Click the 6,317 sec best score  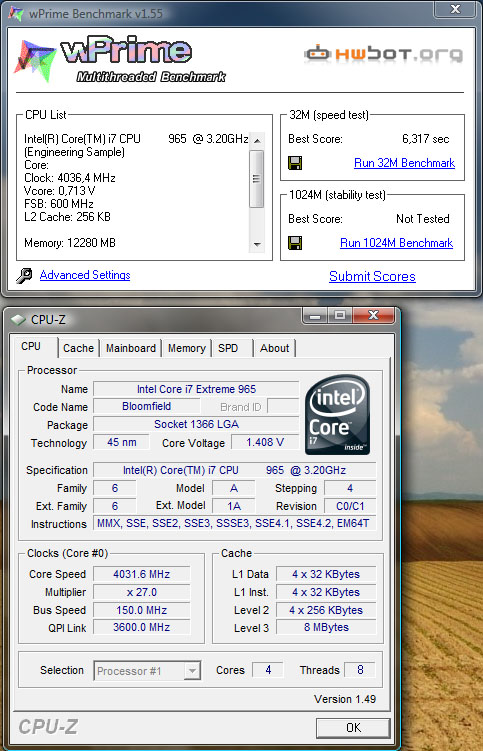(x=426, y=139)
